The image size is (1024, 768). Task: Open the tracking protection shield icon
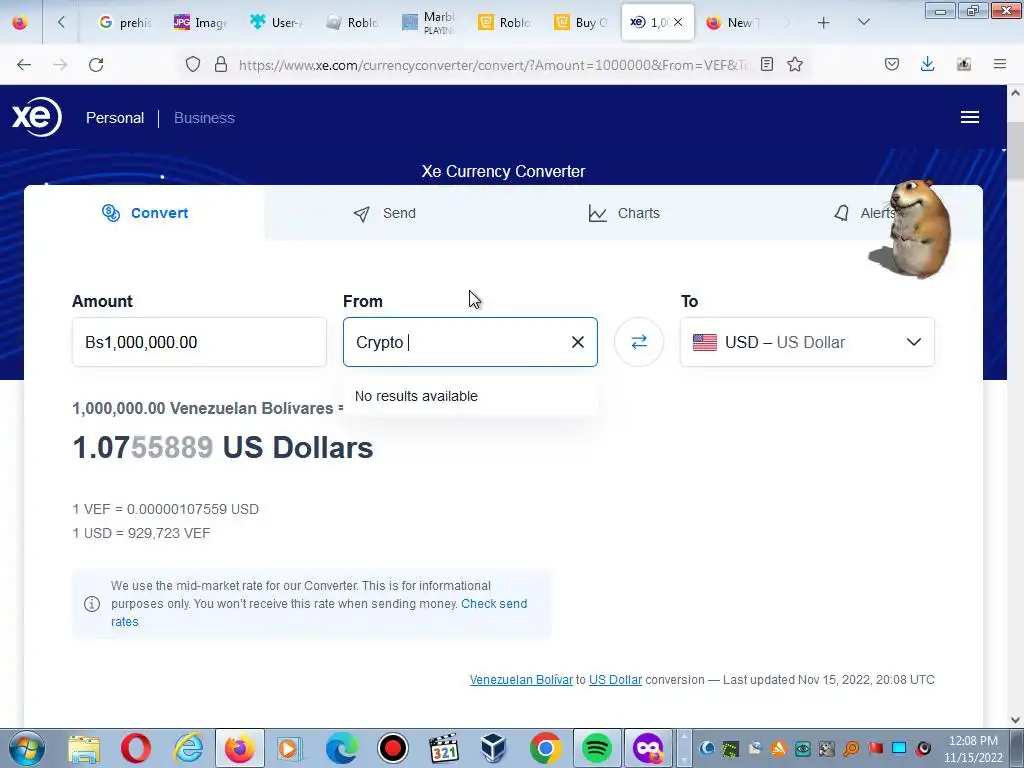click(193, 64)
